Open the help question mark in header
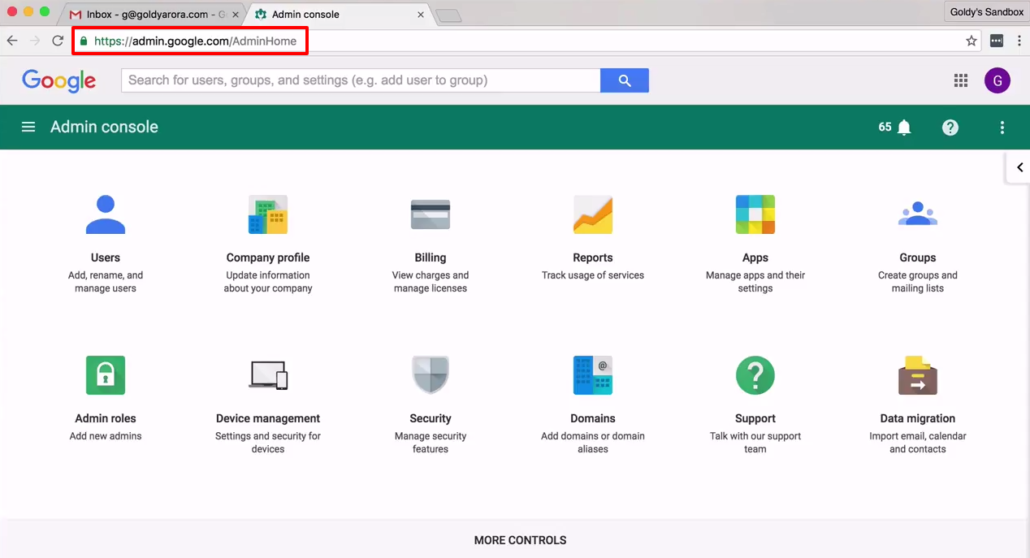 point(950,128)
